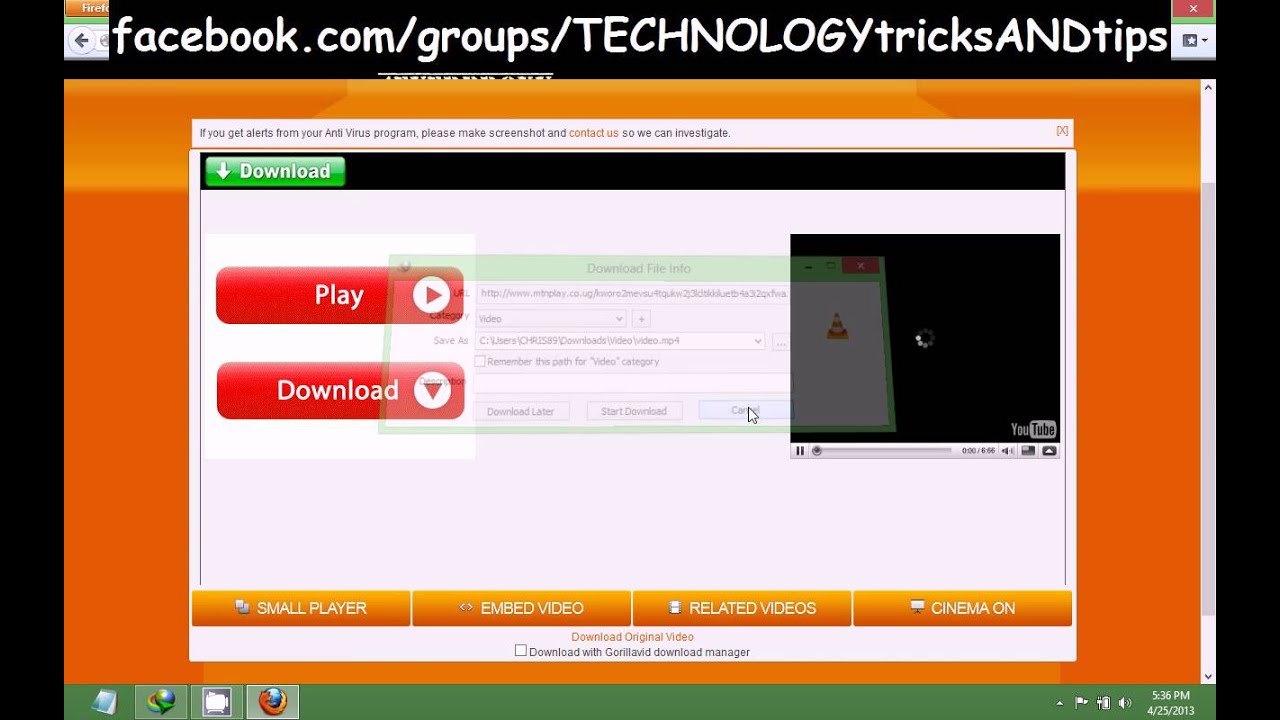The width and height of the screenshot is (1280, 720).
Task: Pause the video in the embedded player
Action: pyautogui.click(x=800, y=451)
